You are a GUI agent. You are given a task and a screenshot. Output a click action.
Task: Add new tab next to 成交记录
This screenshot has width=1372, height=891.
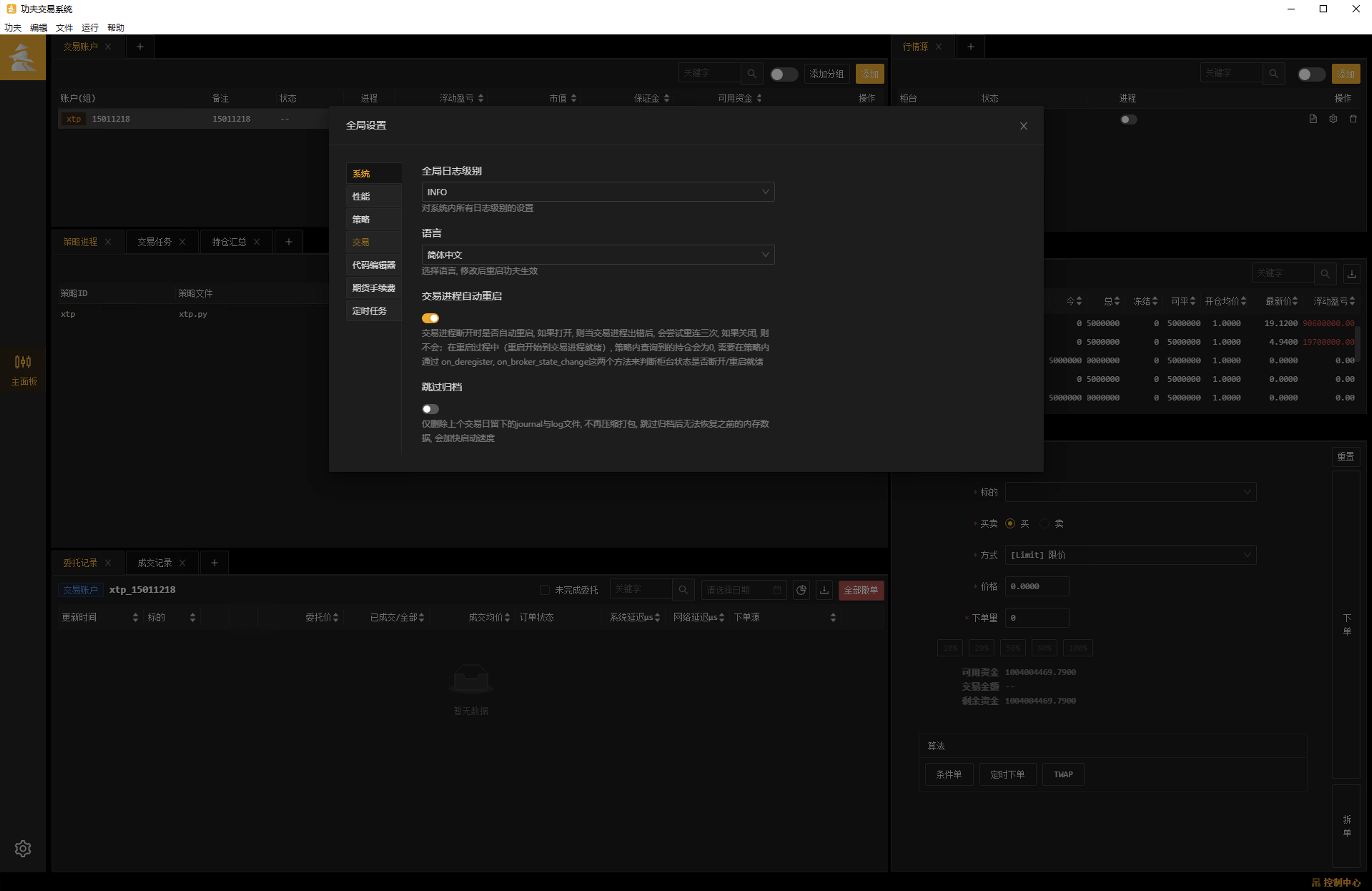pyautogui.click(x=214, y=562)
